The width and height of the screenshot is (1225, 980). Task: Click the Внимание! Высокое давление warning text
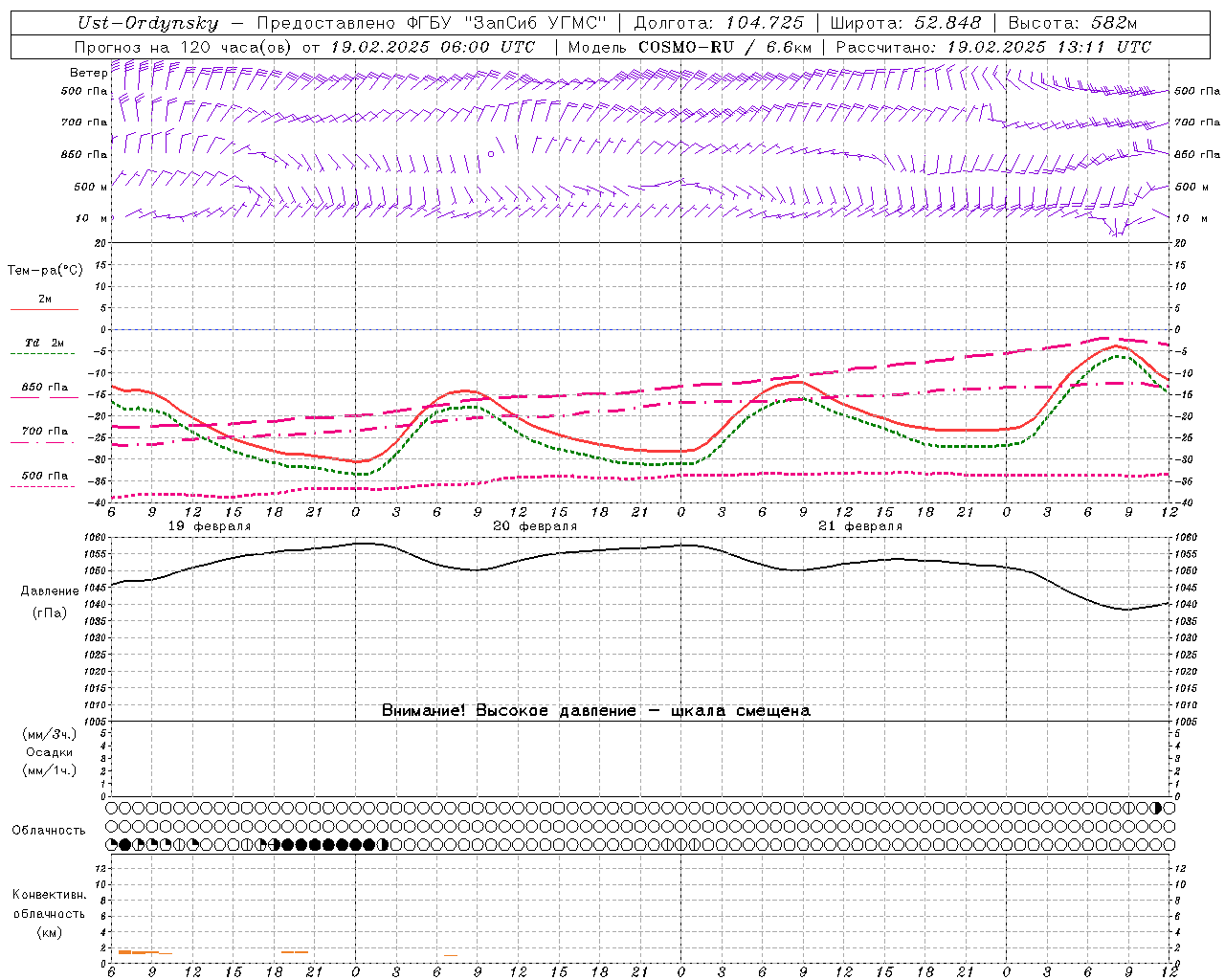(x=596, y=710)
